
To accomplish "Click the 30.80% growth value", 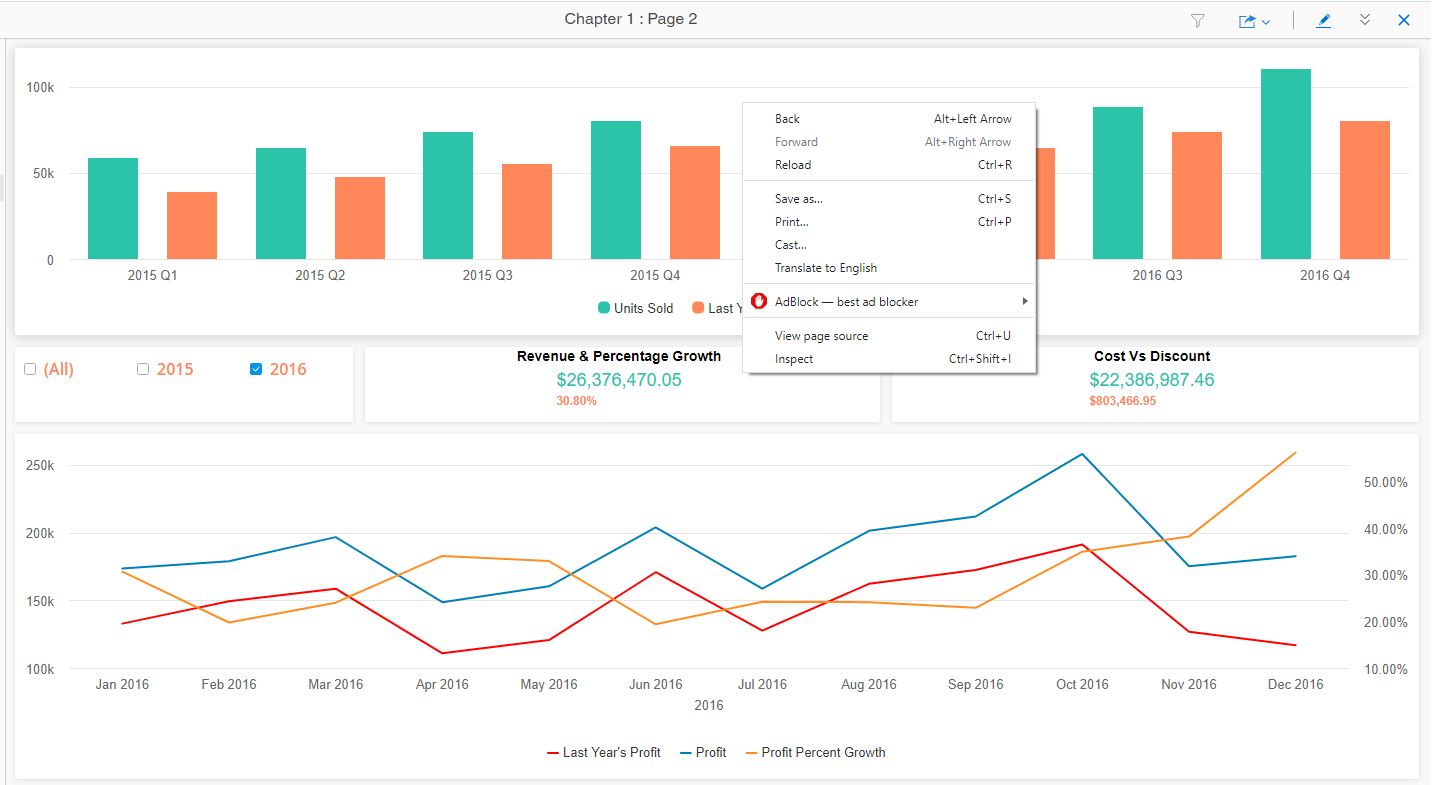I will pos(576,401).
